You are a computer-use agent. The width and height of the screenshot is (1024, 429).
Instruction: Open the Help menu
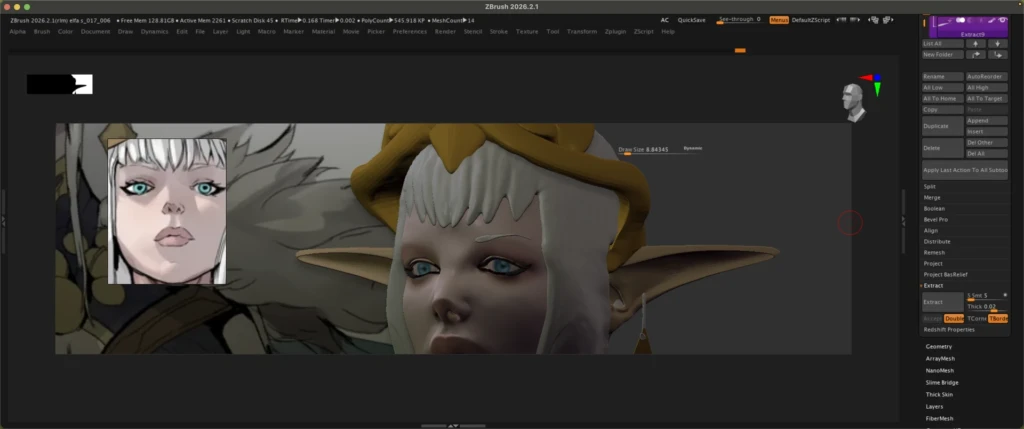point(667,31)
